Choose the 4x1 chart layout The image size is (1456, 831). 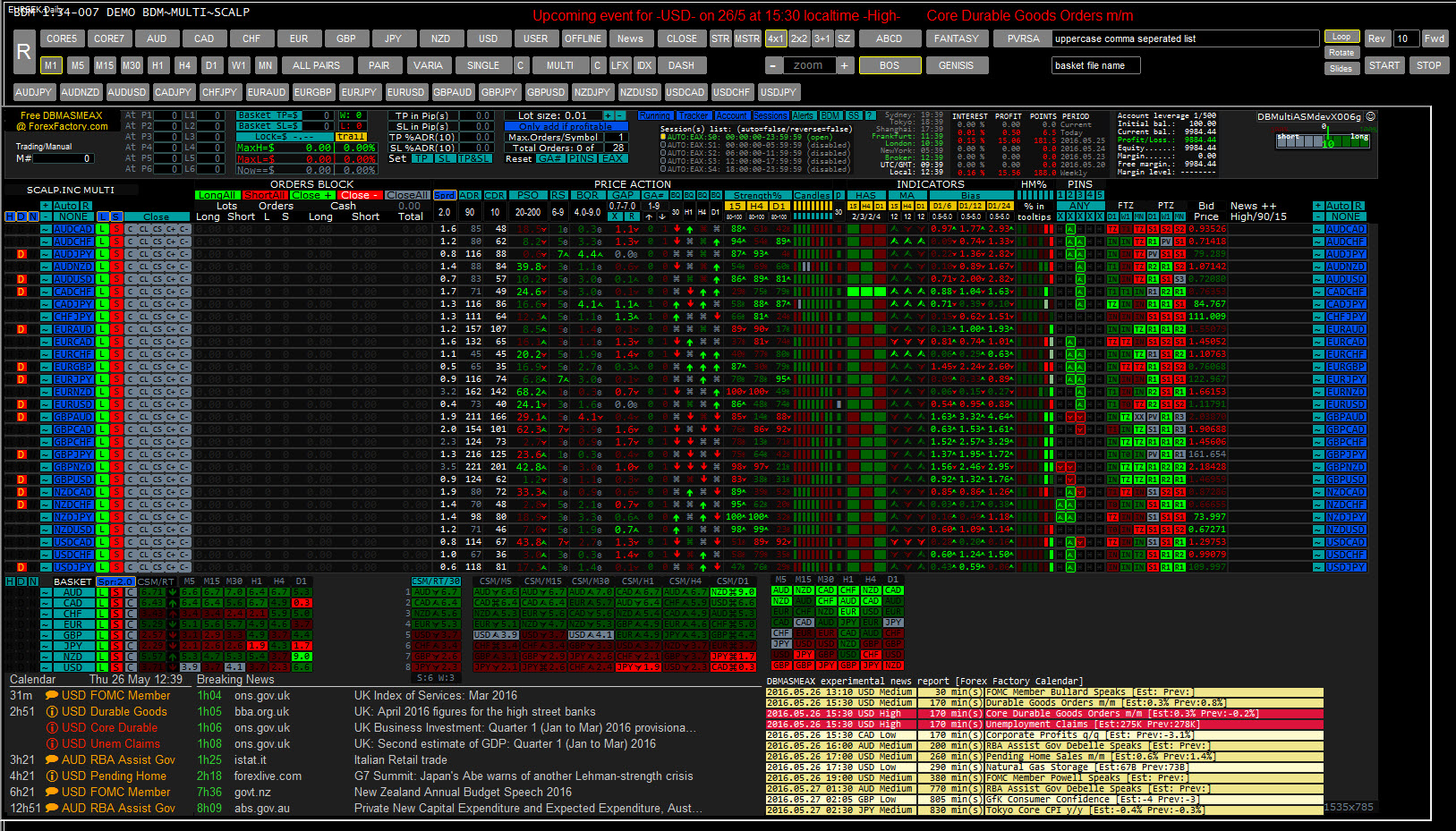tap(775, 38)
